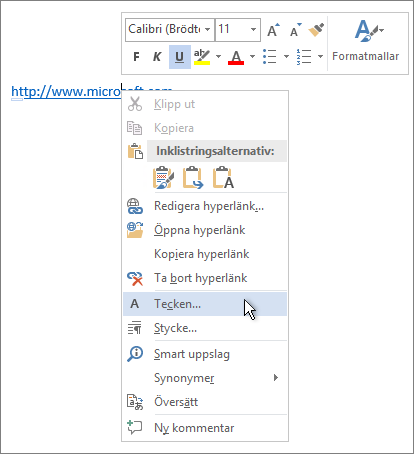Image resolution: width=414 pixels, height=454 pixels.
Task: Click the Öppna hyperlänk folder icon
Action: 135,230
